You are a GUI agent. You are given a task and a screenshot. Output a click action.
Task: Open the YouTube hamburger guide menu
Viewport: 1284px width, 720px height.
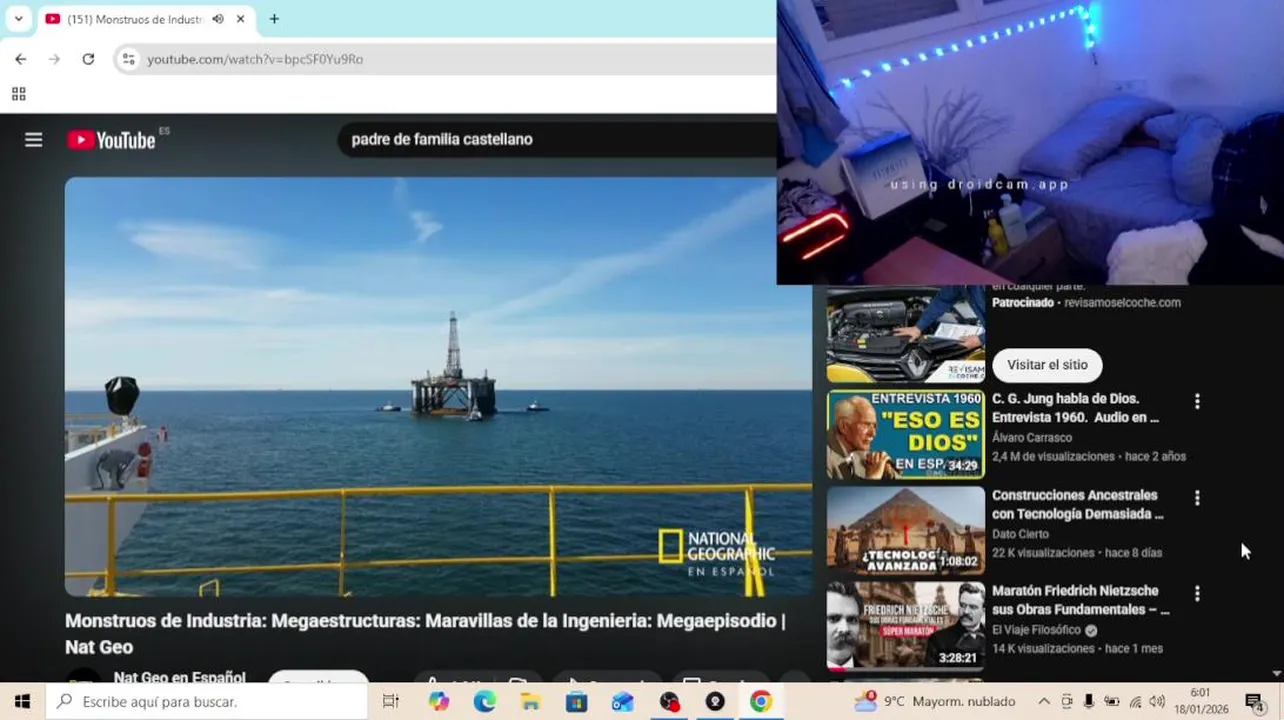[34, 140]
